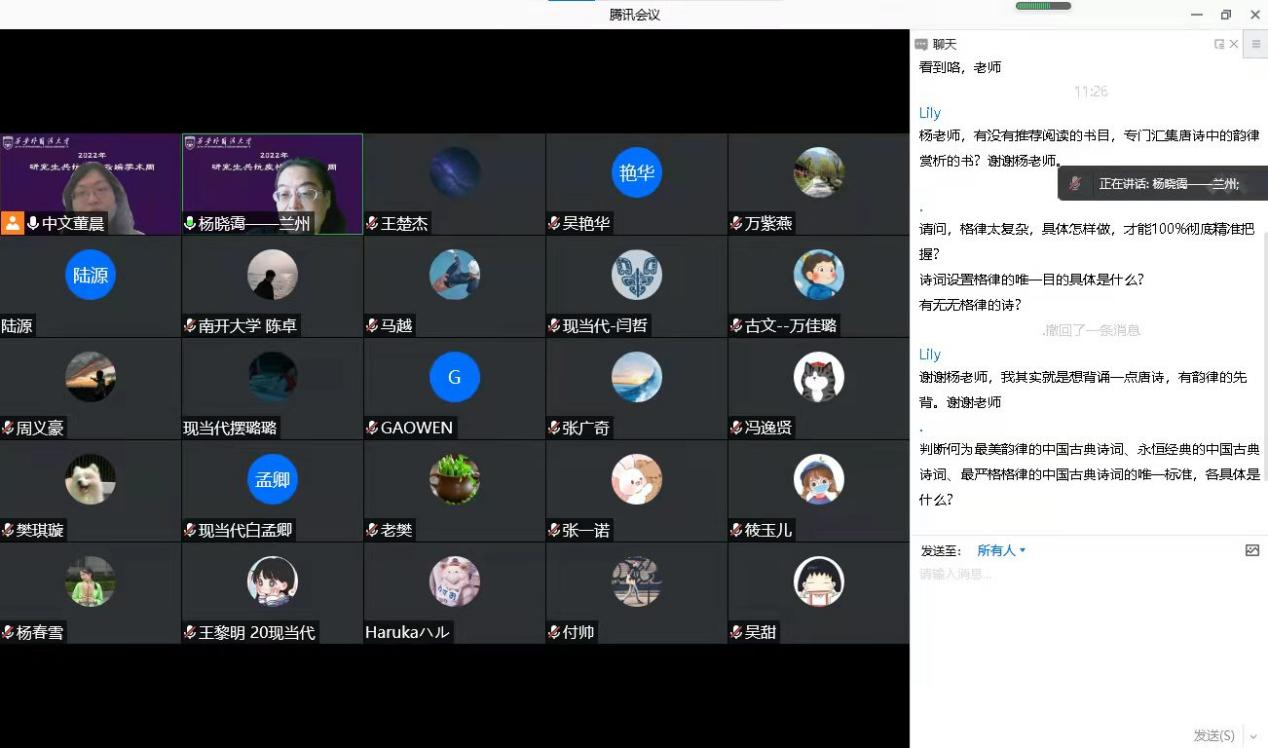The width and height of the screenshot is (1268, 748).
Task: Click the 艳华 avatar of 吴艳华
Action: click(637, 173)
